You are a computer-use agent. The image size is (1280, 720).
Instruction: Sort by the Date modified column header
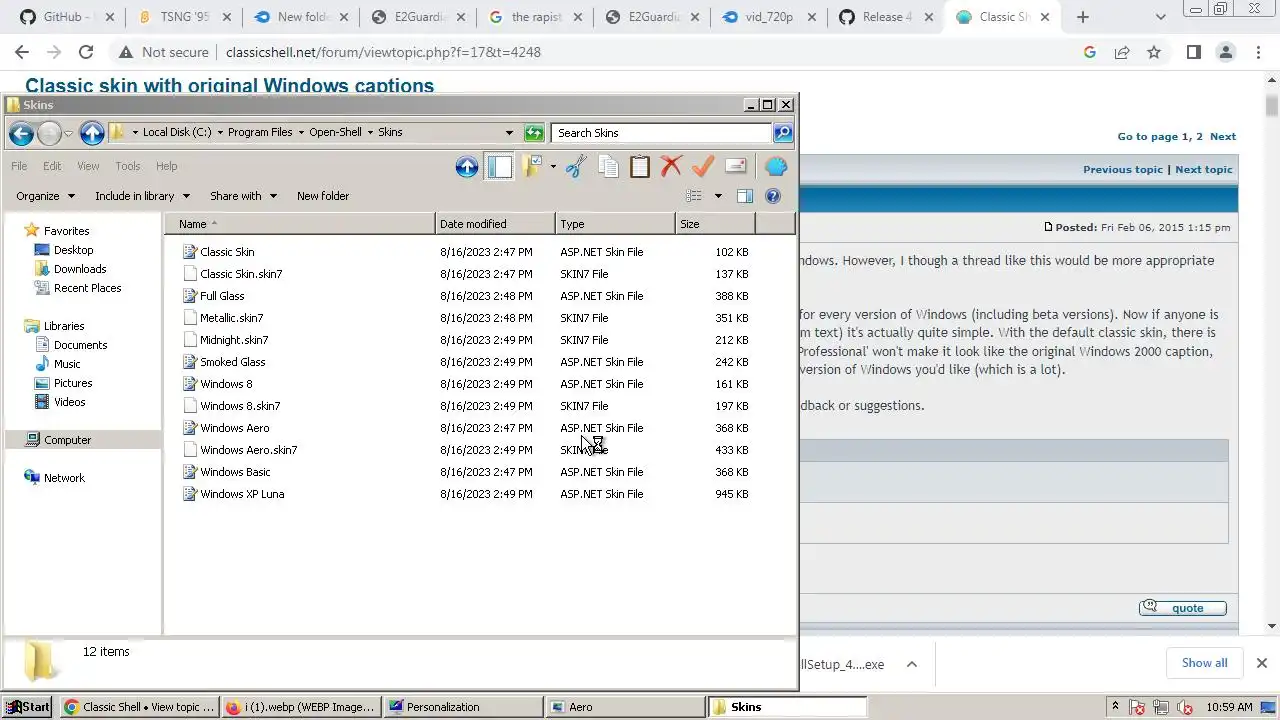click(x=495, y=224)
